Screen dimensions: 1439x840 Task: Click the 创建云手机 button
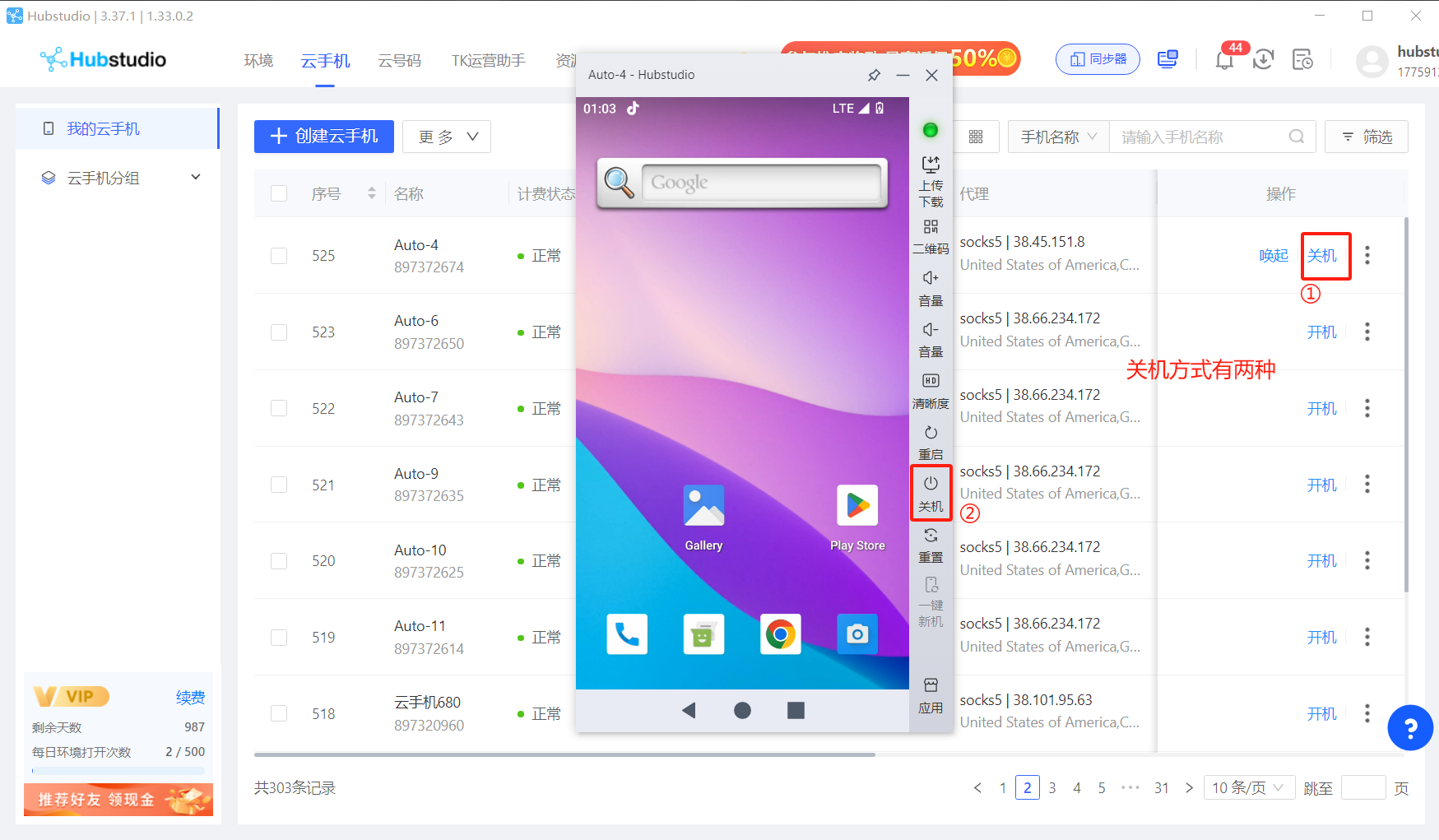point(323,137)
